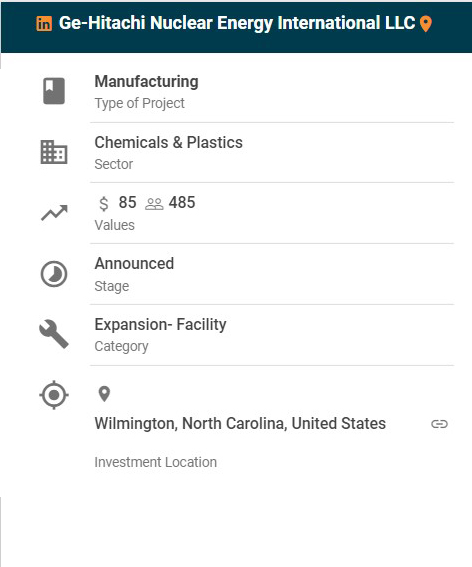Select the Chemicals & Plastics sector entry
The height and width of the screenshot is (567, 472).
[169, 142]
